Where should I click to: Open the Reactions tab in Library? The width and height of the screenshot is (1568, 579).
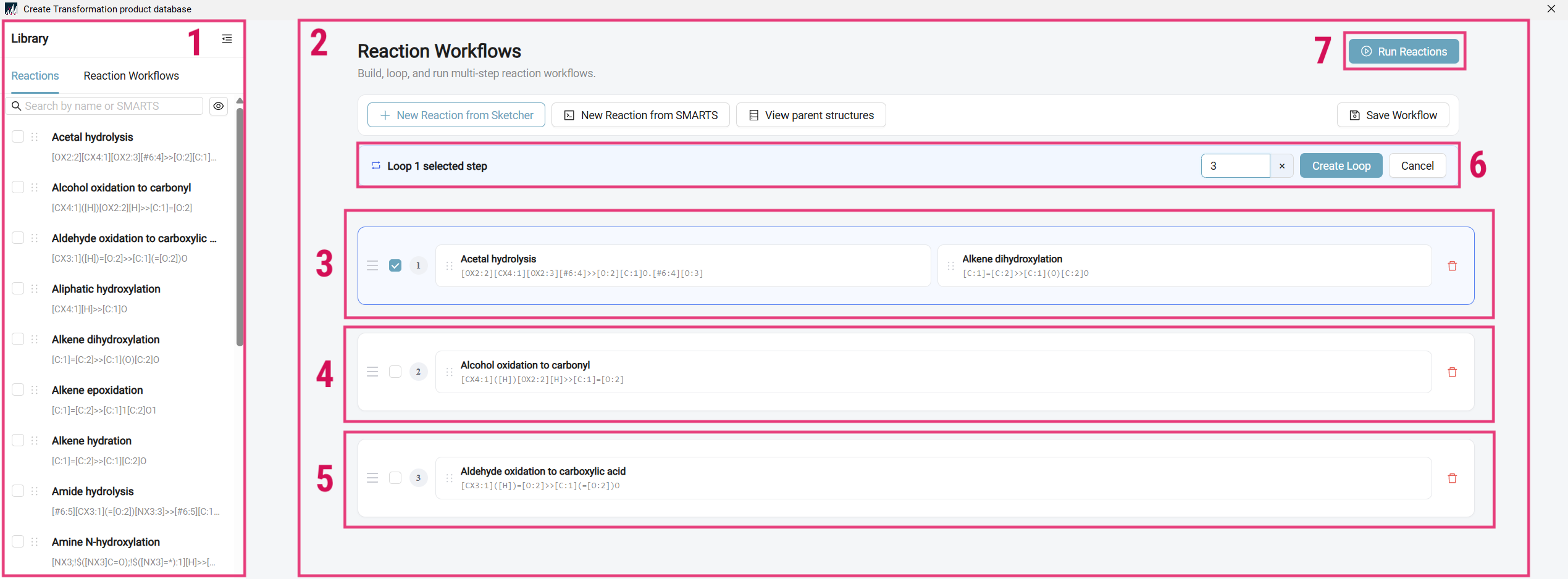click(35, 76)
